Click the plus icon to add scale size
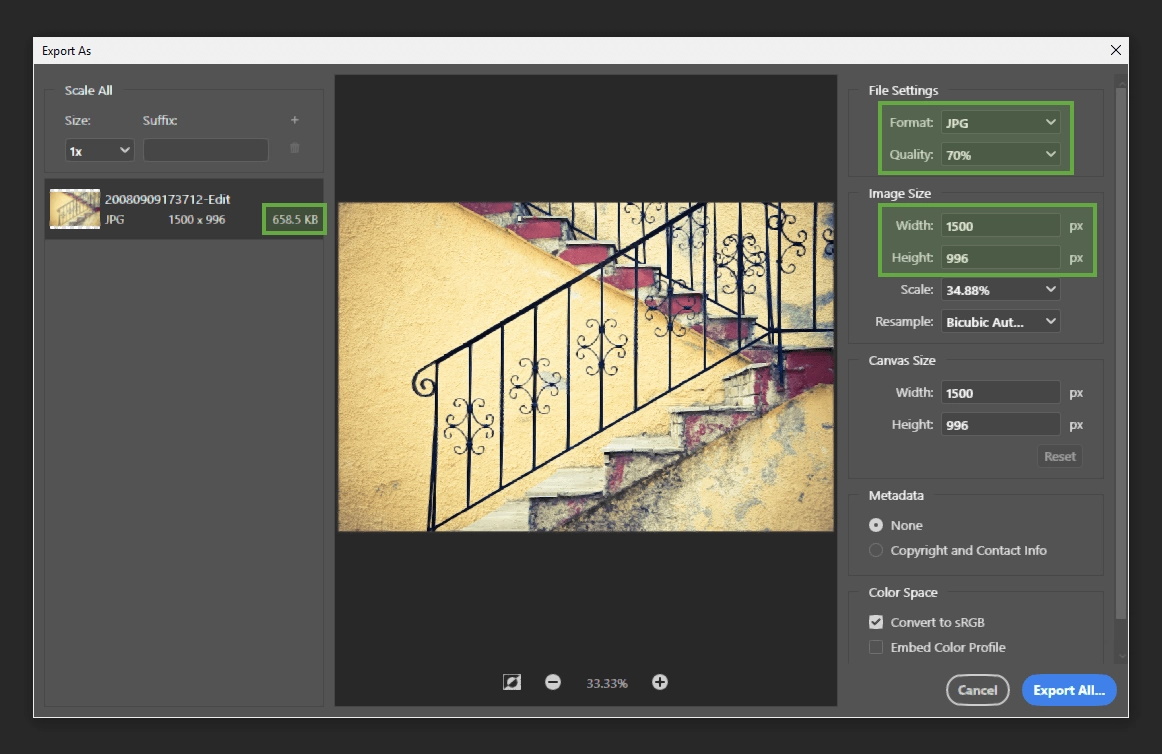 pyautogui.click(x=294, y=120)
